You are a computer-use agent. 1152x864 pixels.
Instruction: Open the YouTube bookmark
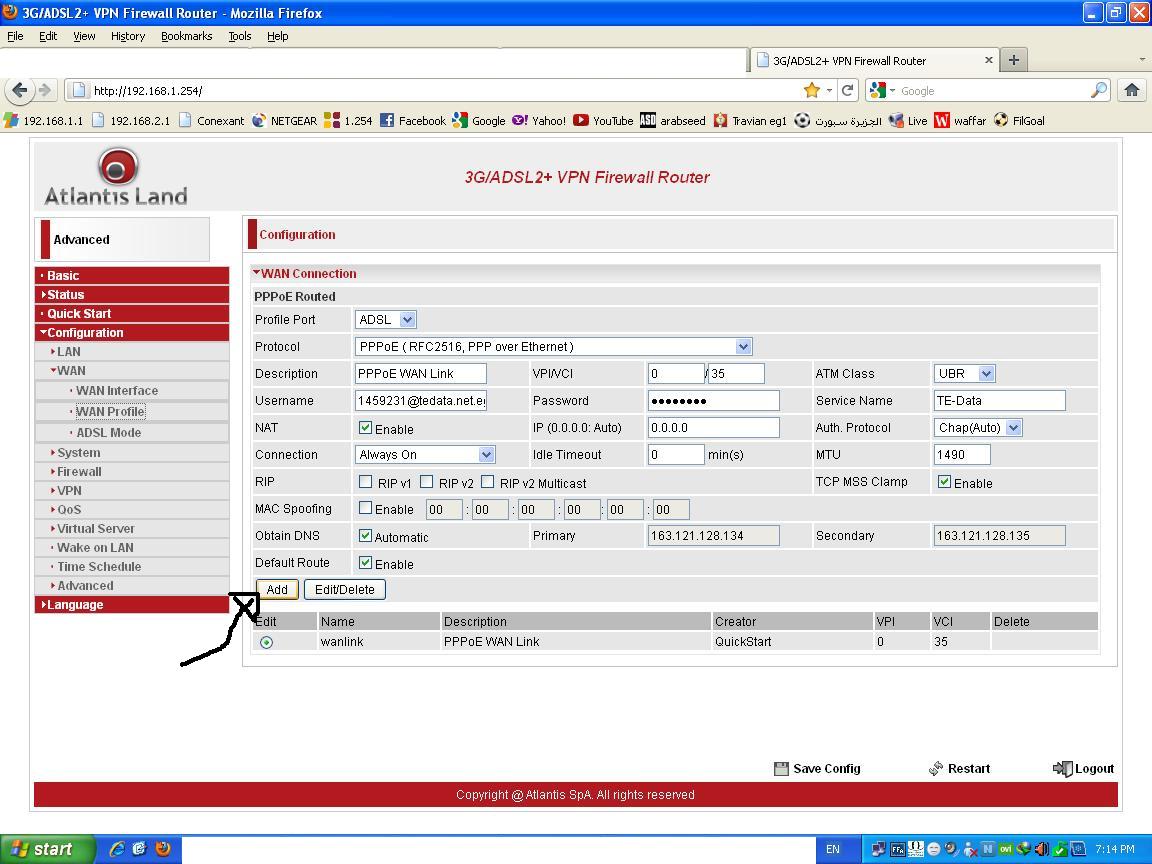[x=603, y=120]
